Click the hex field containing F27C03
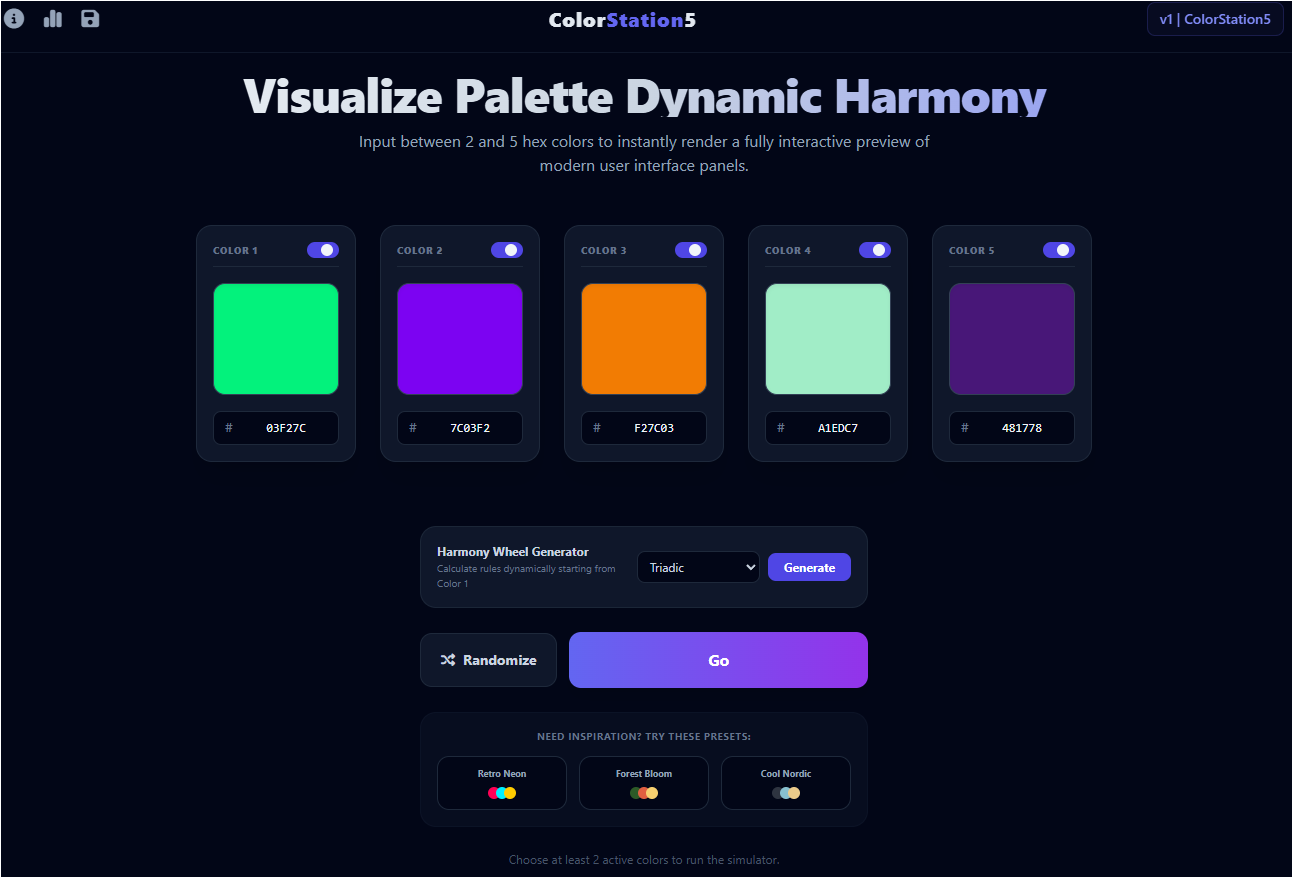Viewport: 1293px width, 878px height. tap(644, 428)
